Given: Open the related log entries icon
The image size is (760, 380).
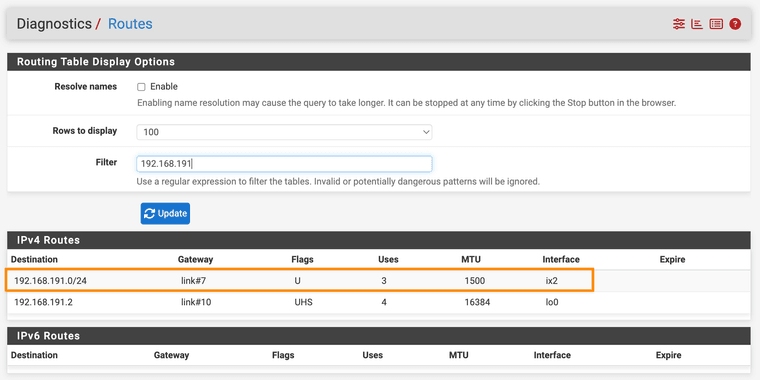Looking at the screenshot, I should pyautogui.click(x=716, y=24).
